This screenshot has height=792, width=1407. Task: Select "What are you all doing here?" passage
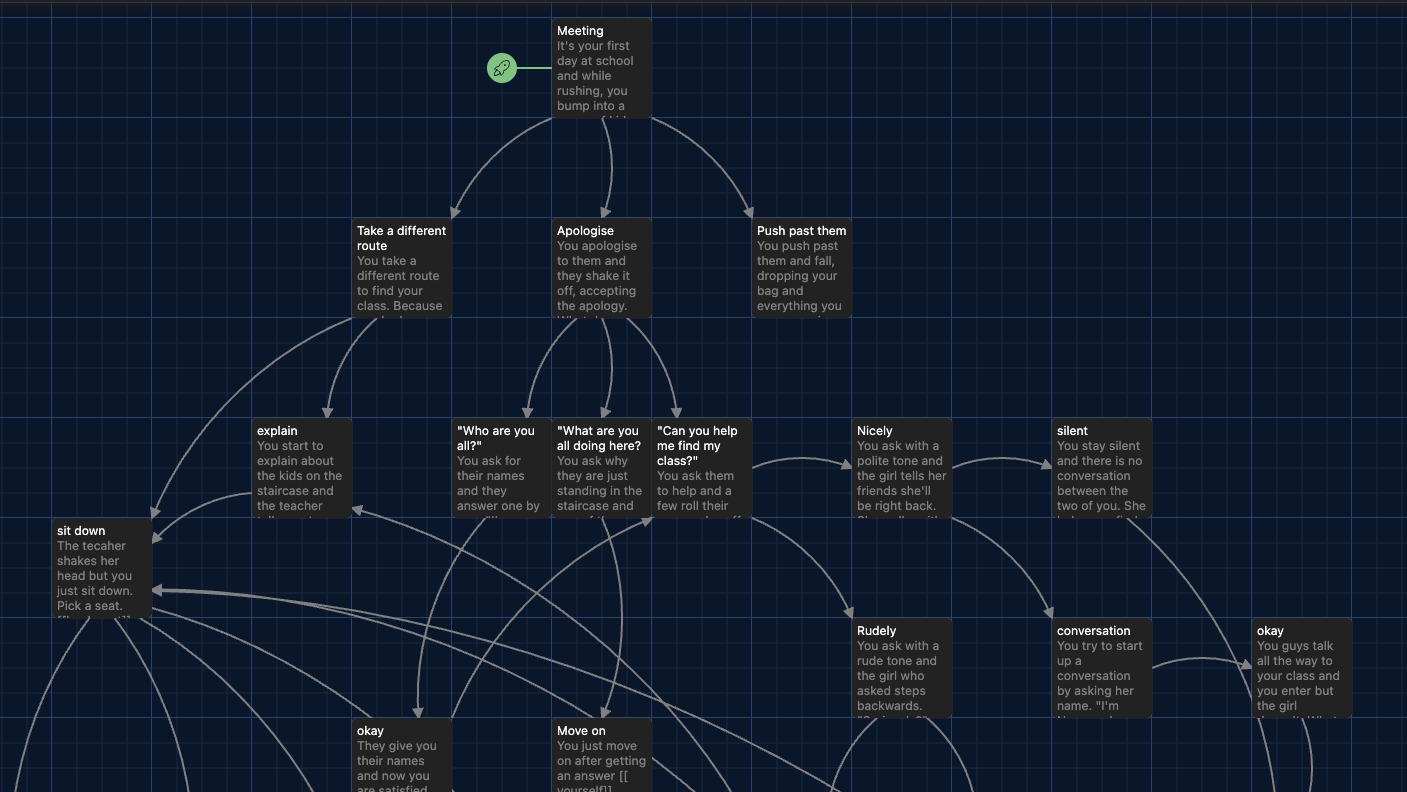click(602, 468)
